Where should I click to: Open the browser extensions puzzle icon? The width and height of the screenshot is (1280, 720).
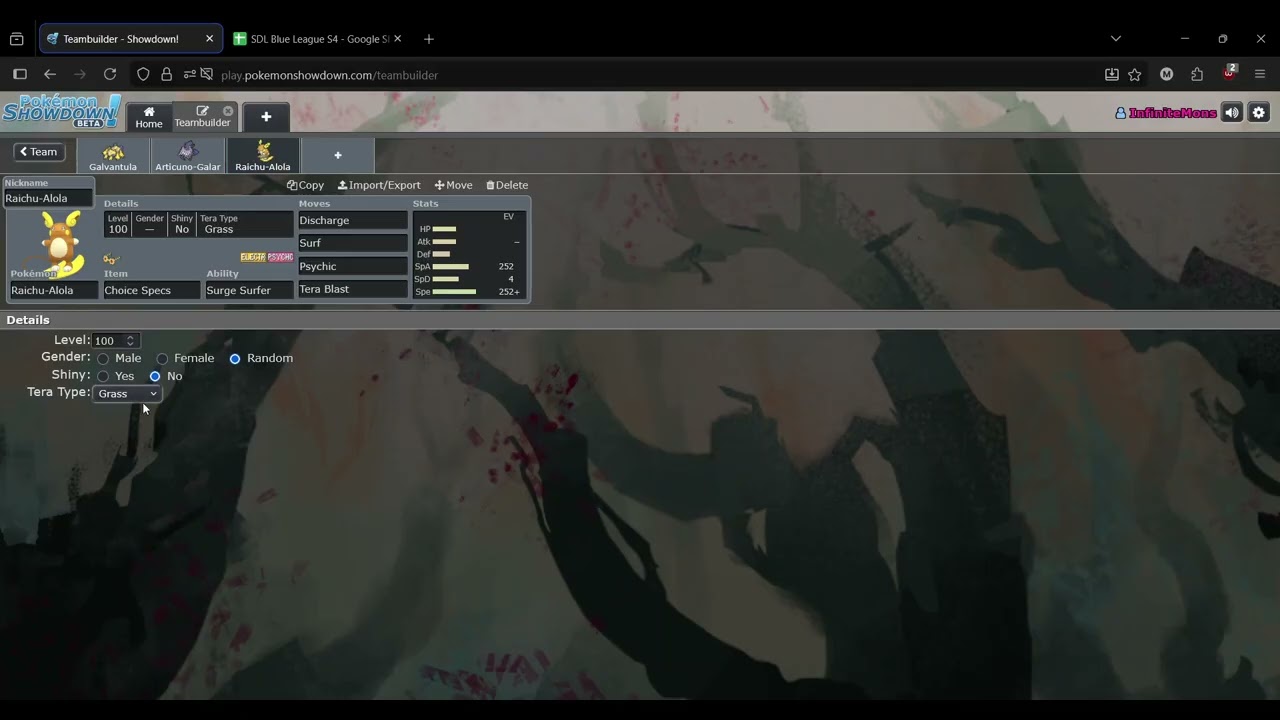1197,74
